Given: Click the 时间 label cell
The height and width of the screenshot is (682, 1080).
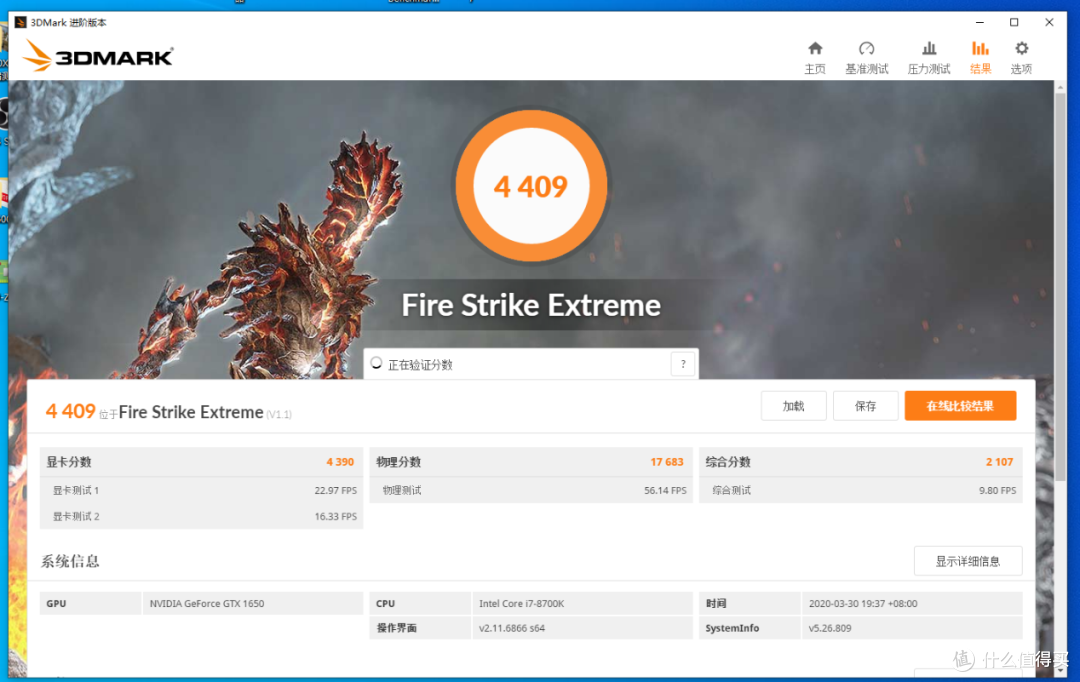Looking at the screenshot, I should 749,603.
